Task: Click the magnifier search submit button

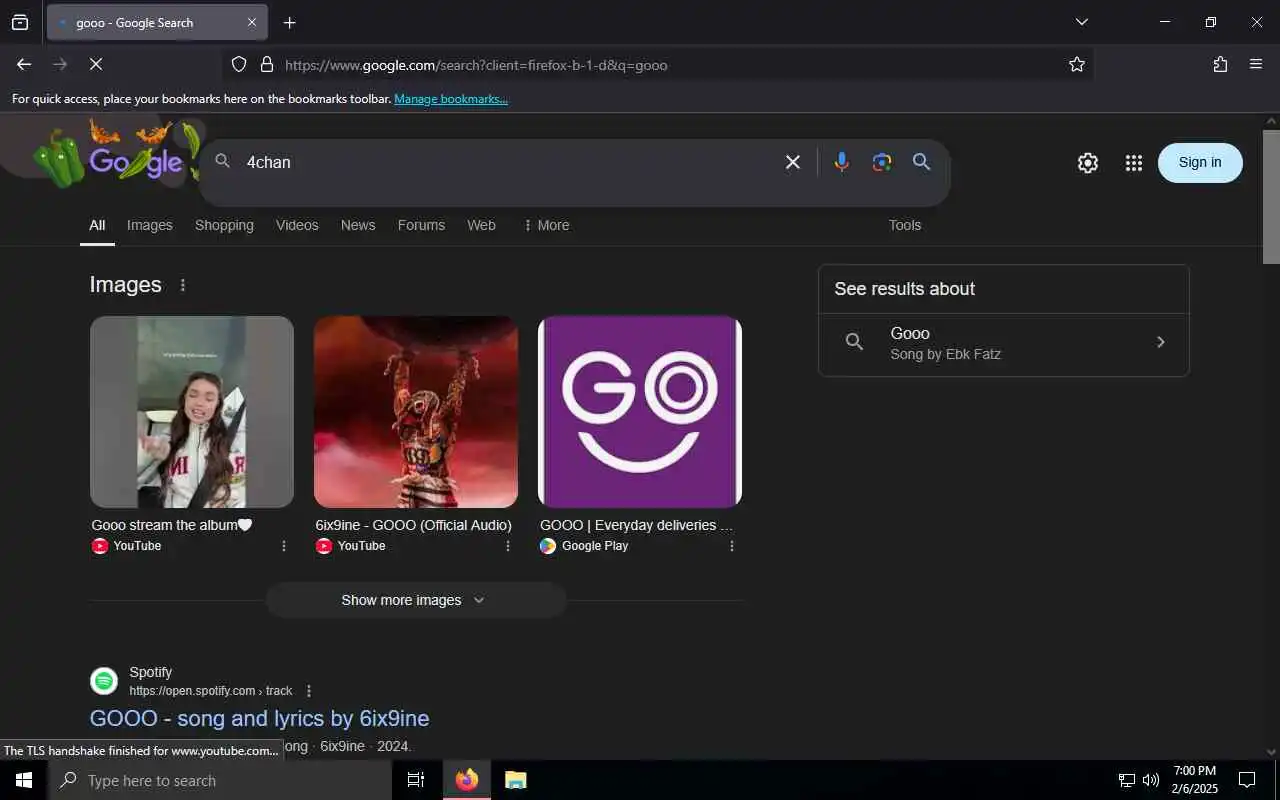Action: click(x=922, y=162)
